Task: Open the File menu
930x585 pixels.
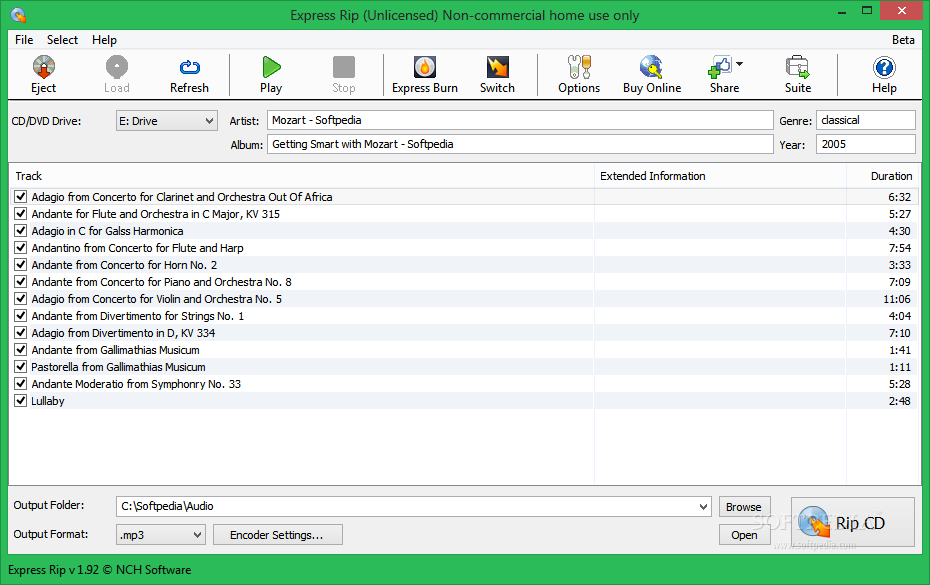Action: point(24,40)
